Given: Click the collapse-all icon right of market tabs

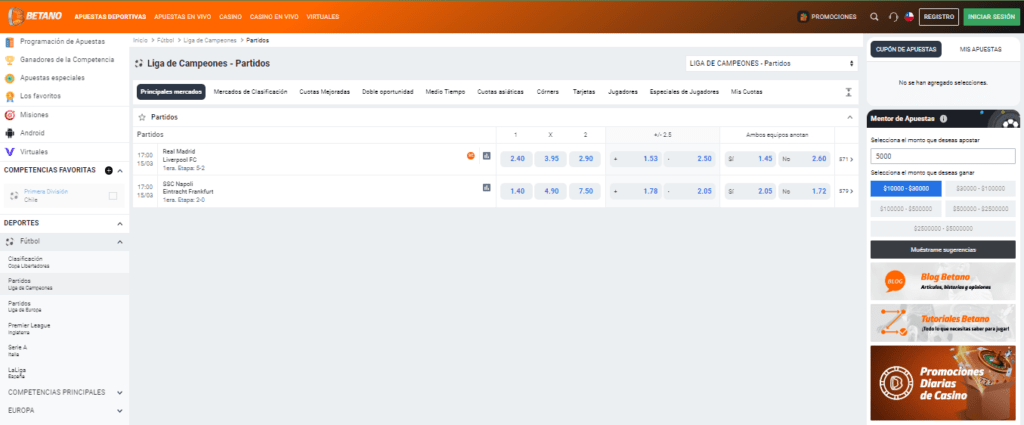Looking at the screenshot, I should (x=849, y=92).
